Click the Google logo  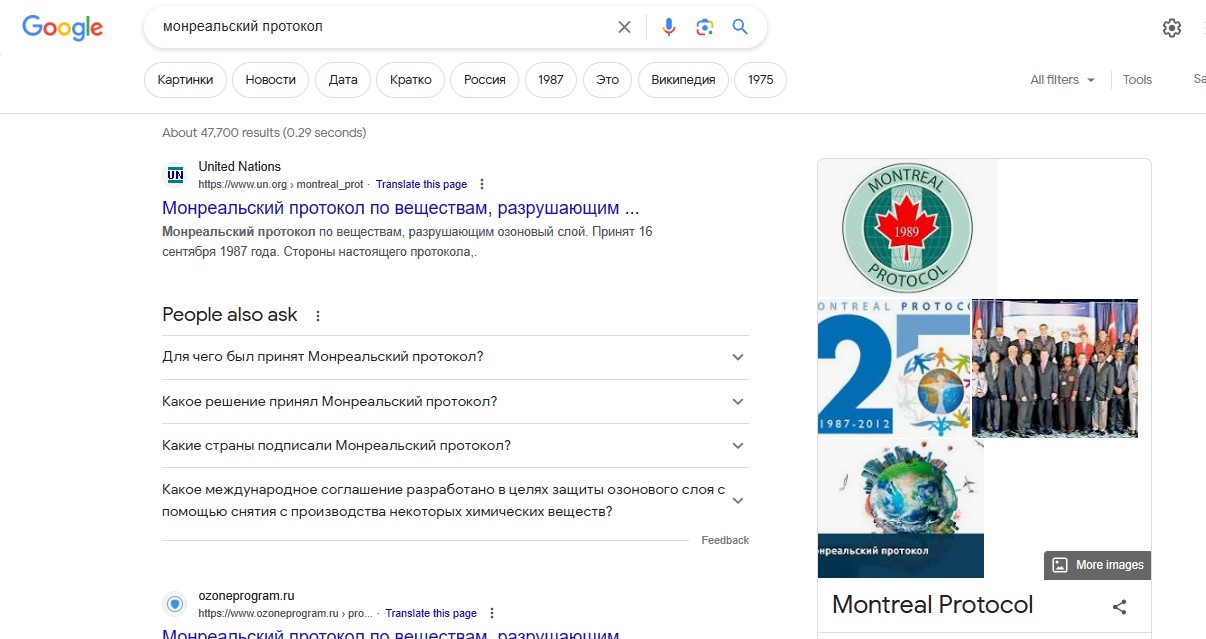63,27
